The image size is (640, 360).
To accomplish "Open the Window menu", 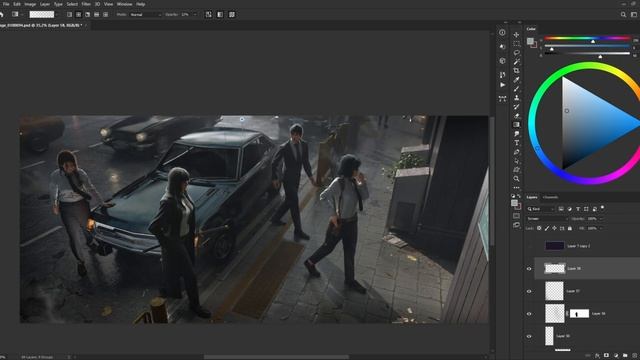I will [124, 4].
